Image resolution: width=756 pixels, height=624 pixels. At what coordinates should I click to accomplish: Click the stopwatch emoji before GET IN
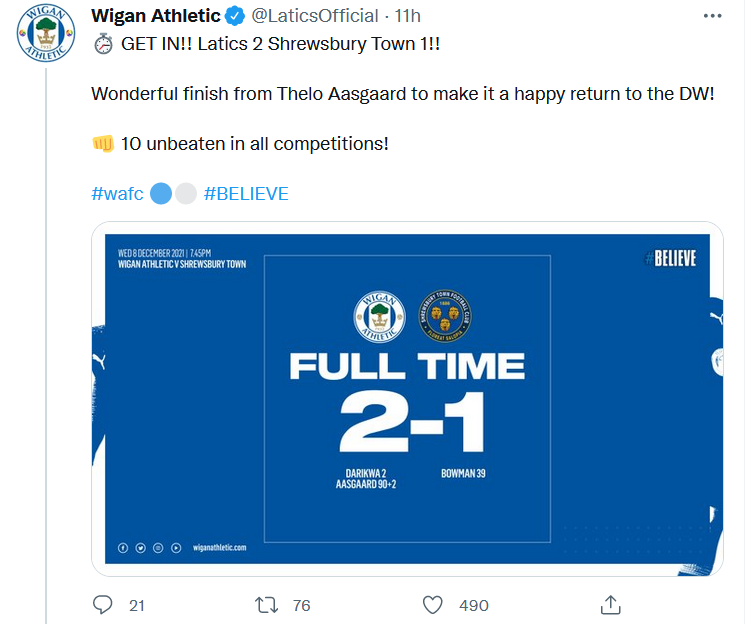(x=103, y=44)
